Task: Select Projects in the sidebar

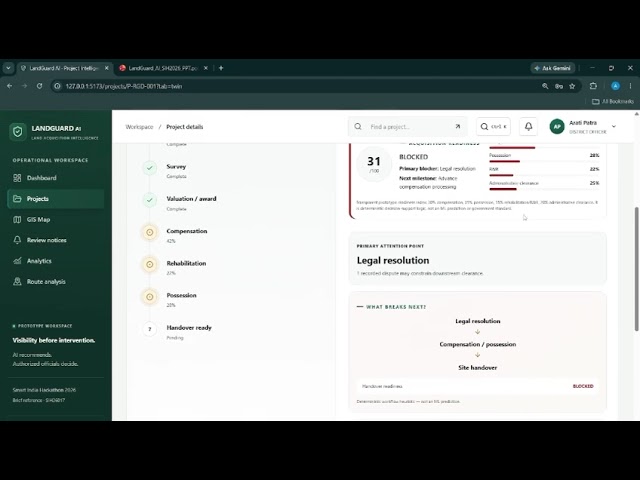Action: [56, 199]
